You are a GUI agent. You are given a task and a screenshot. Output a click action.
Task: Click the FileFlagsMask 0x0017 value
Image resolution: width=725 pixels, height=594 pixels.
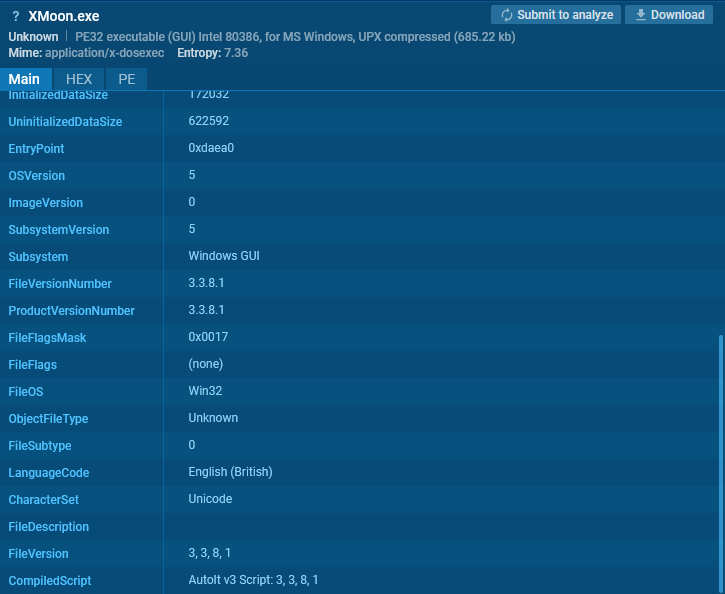pyautogui.click(x=208, y=338)
